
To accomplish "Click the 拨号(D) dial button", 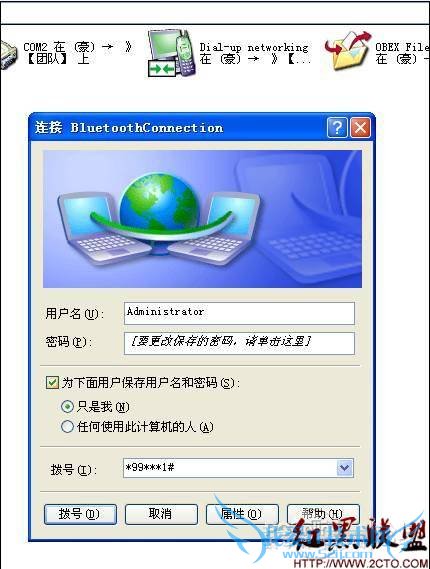I will 80,514.
